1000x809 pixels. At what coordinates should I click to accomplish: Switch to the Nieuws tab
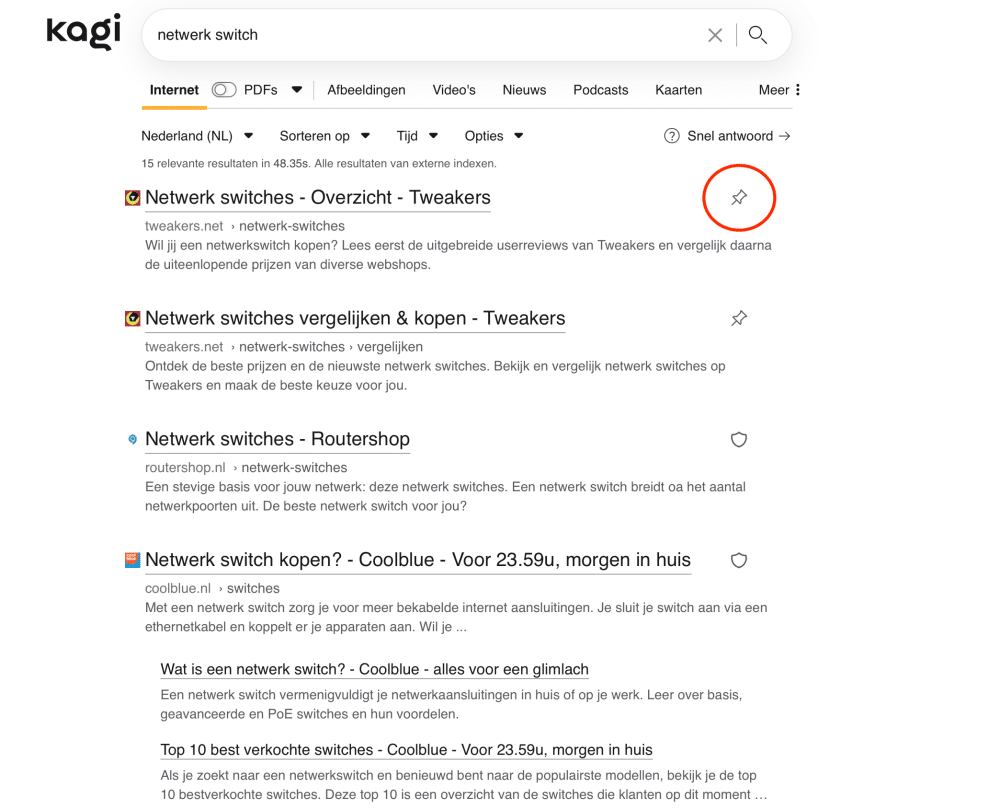click(x=524, y=90)
